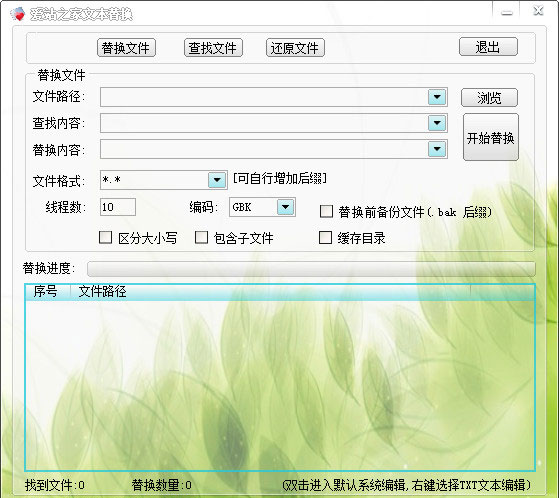This screenshot has width=559, height=498.
Task: Click the 开始替换 button
Action: pyautogui.click(x=491, y=137)
